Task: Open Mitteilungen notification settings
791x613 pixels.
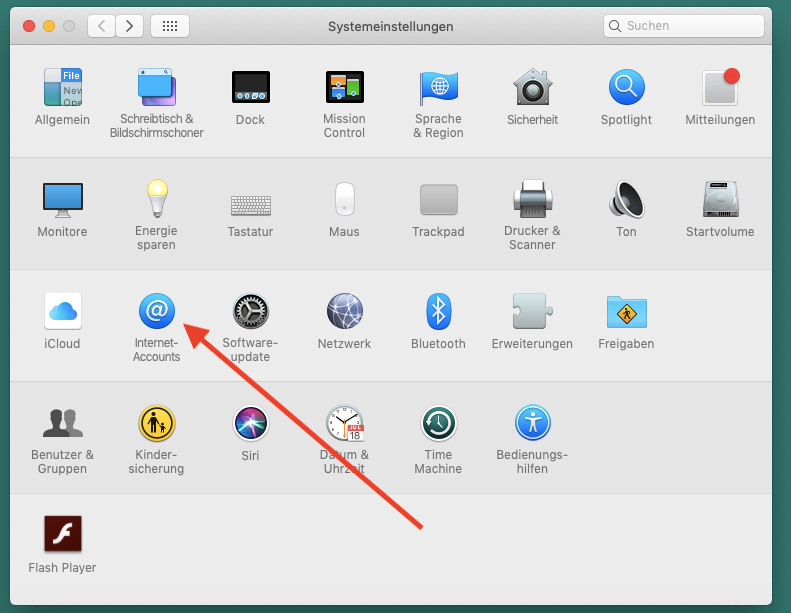Action: coord(720,88)
